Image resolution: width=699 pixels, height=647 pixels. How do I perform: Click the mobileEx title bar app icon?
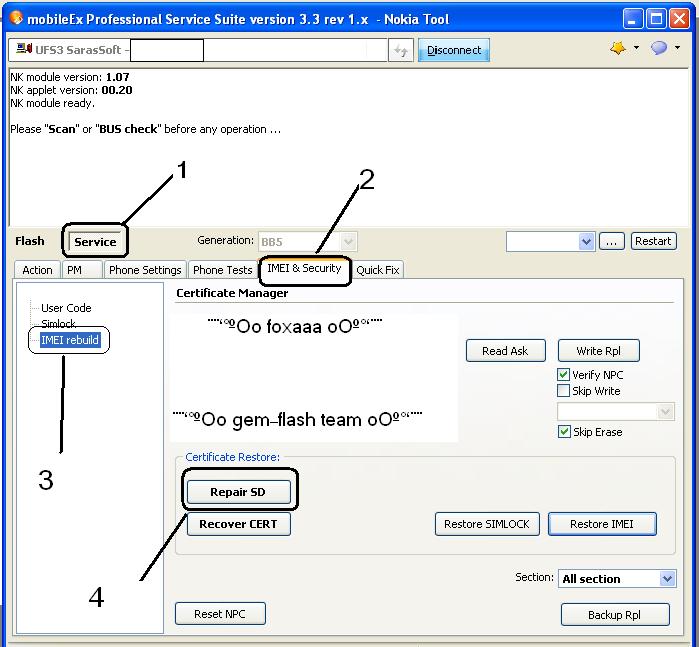16,18
